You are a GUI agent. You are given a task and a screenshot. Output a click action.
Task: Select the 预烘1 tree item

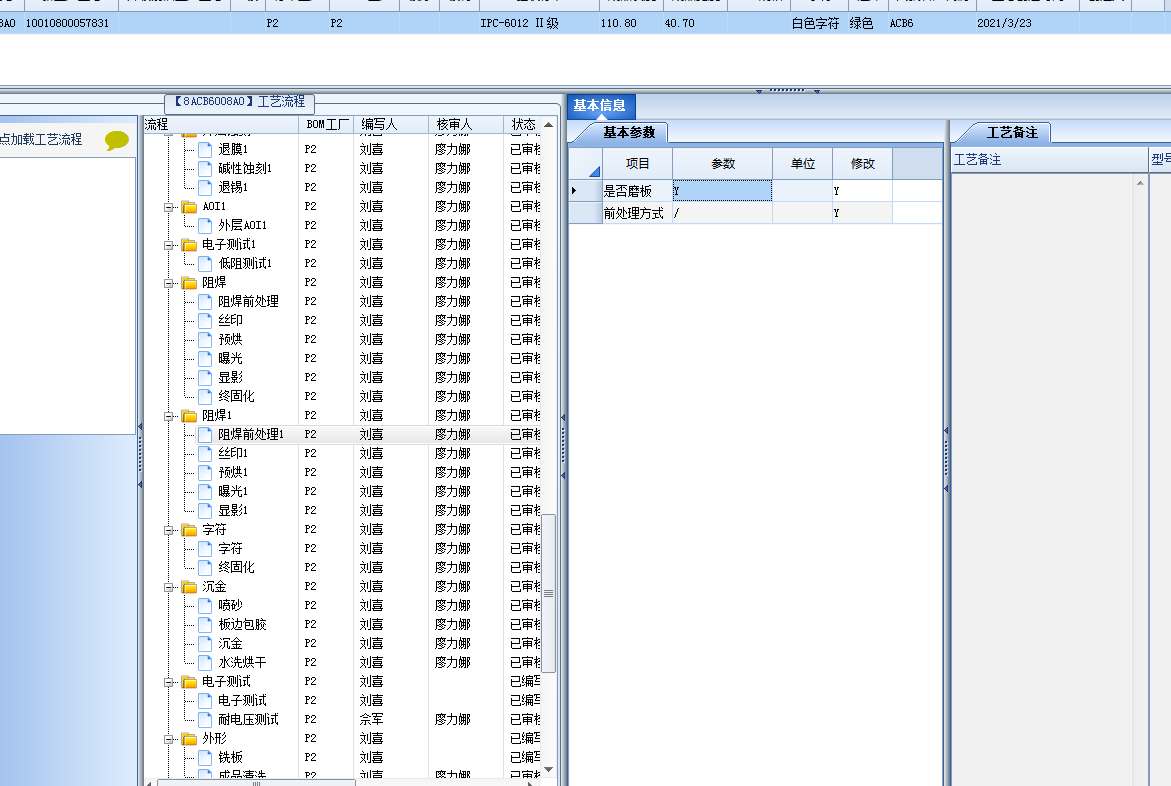pos(233,472)
